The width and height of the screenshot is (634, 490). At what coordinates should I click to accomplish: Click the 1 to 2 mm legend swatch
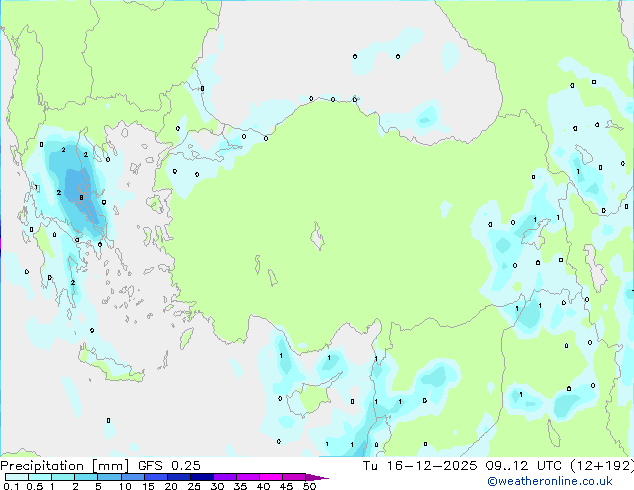click(63, 477)
